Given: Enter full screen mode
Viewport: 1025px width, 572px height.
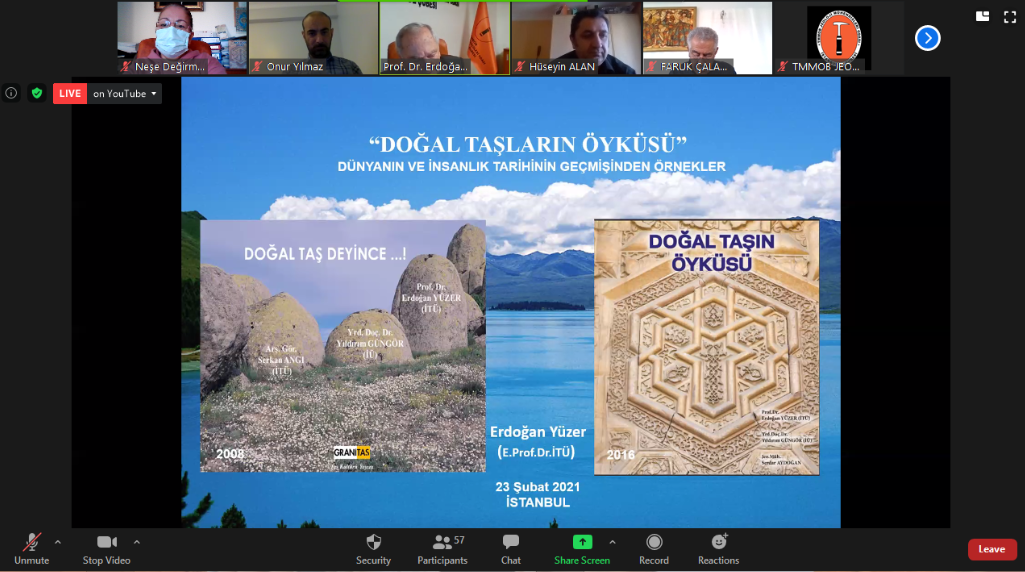Looking at the screenshot, I should tap(1010, 17).
